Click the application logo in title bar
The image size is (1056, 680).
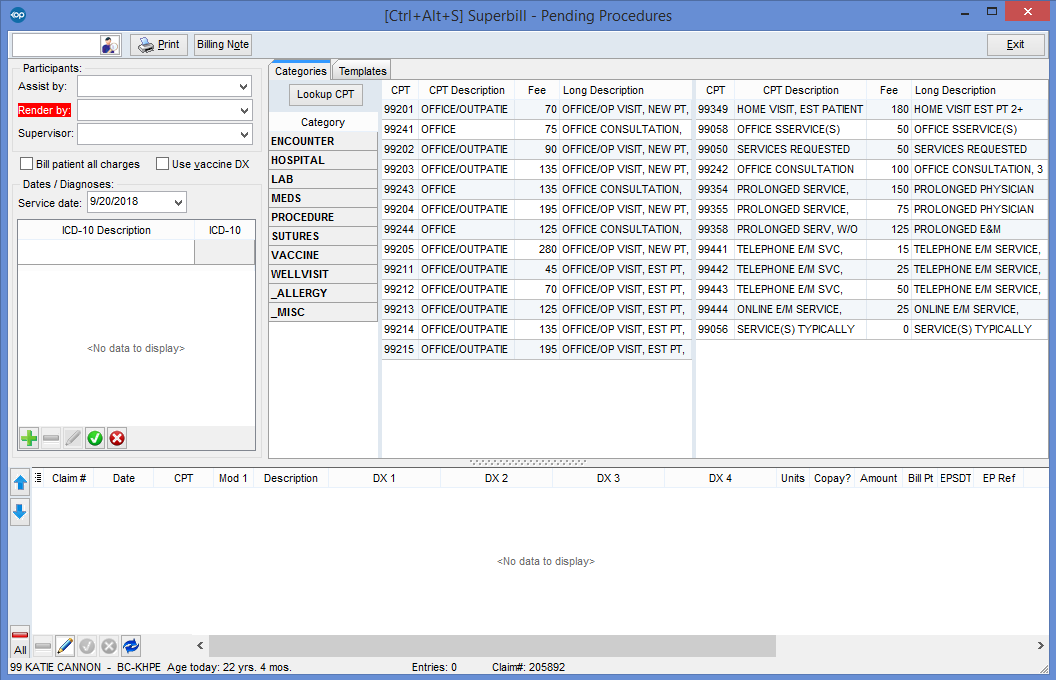point(18,15)
